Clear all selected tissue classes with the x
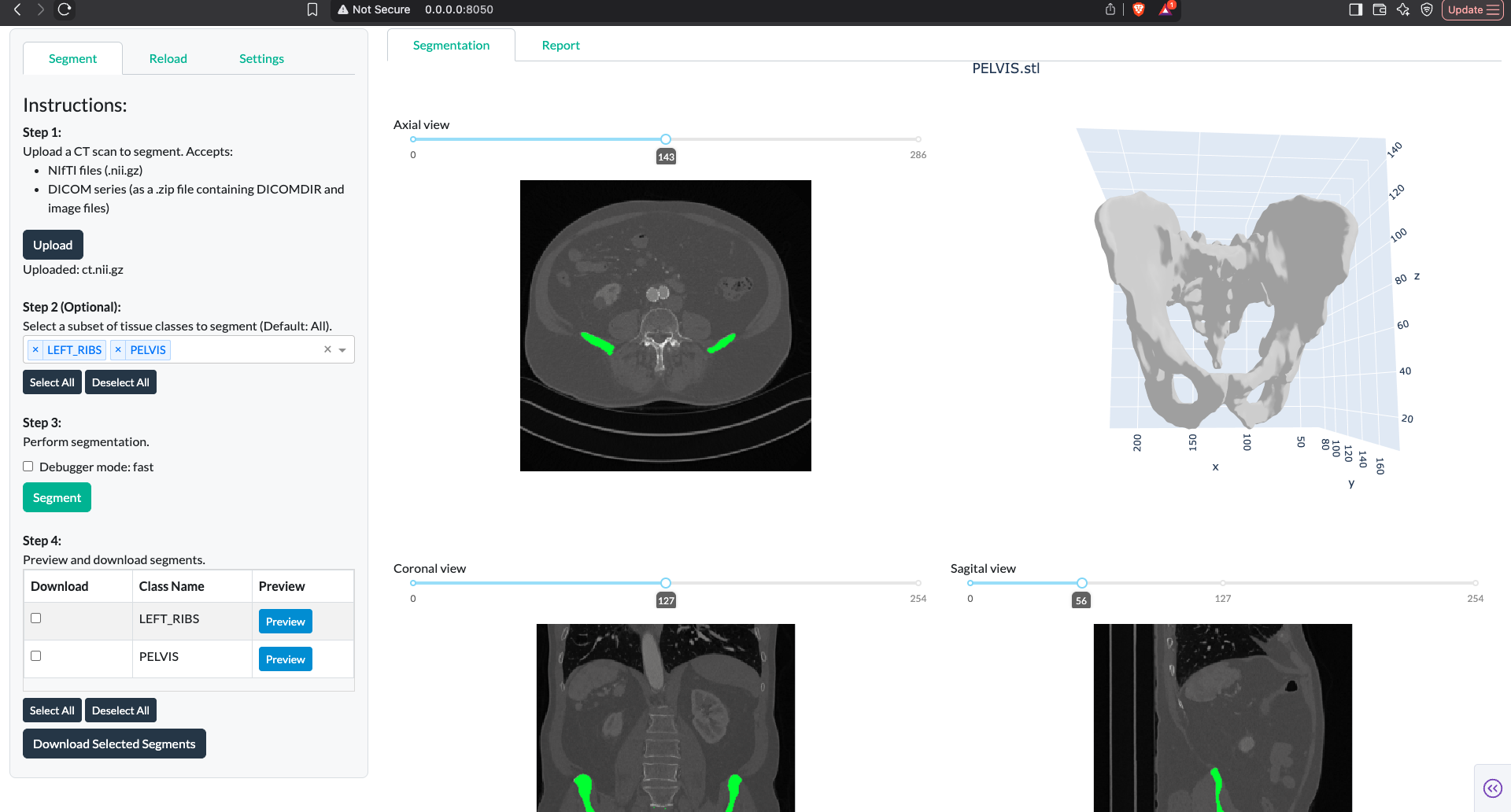The image size is (1511, 812). pyautogui.click(x=327, y=349)
